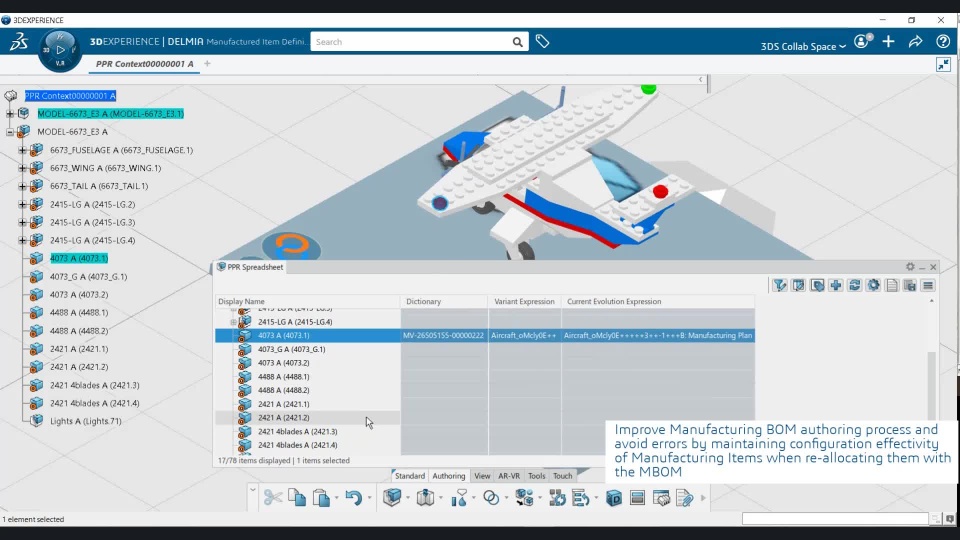Click the Cut scissors icon
This screenshot has height=540, width=960.
pos(272,498)
